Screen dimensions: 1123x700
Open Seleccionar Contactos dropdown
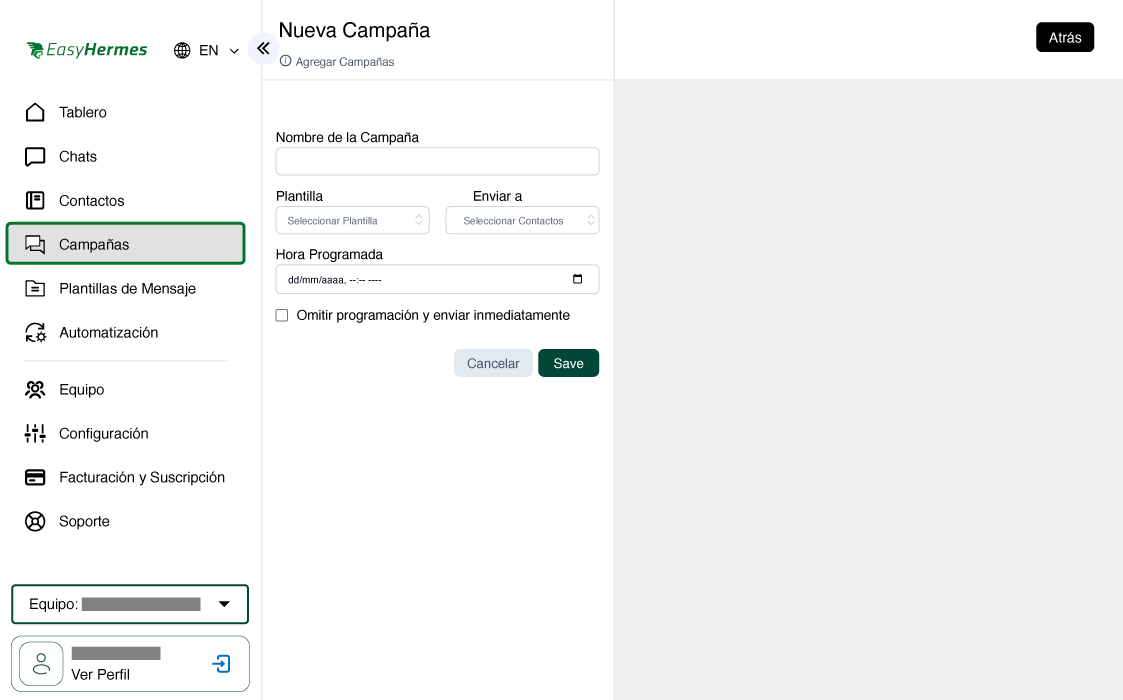click(x=522, y=221)
